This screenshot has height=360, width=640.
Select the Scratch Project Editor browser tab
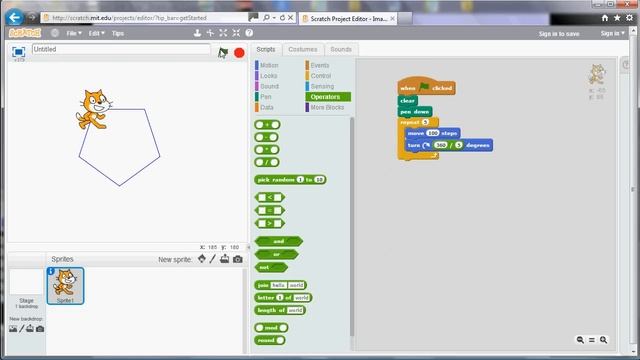(x=348, y=18)
